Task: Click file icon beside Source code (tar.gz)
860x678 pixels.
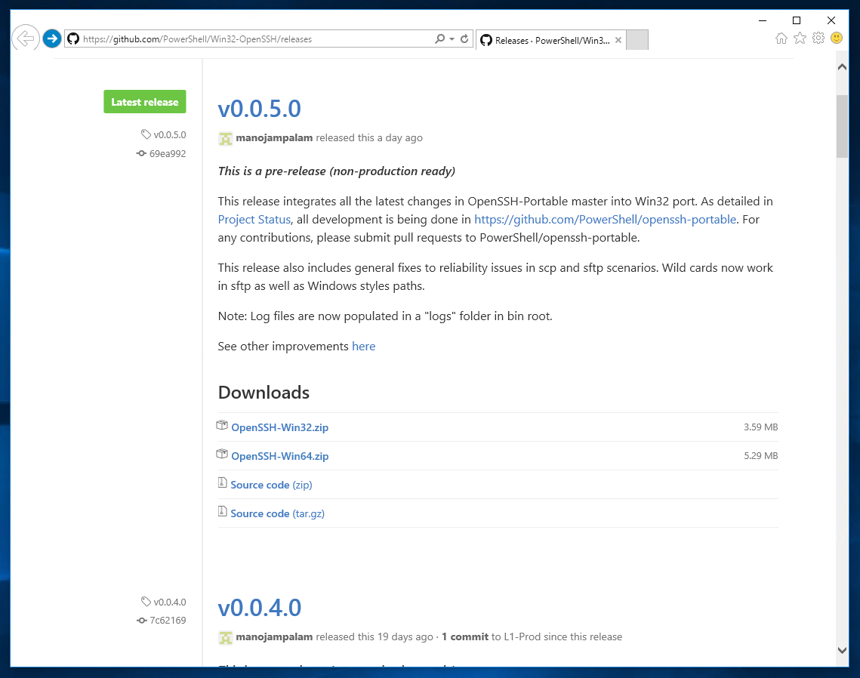Action: (222, 511)
